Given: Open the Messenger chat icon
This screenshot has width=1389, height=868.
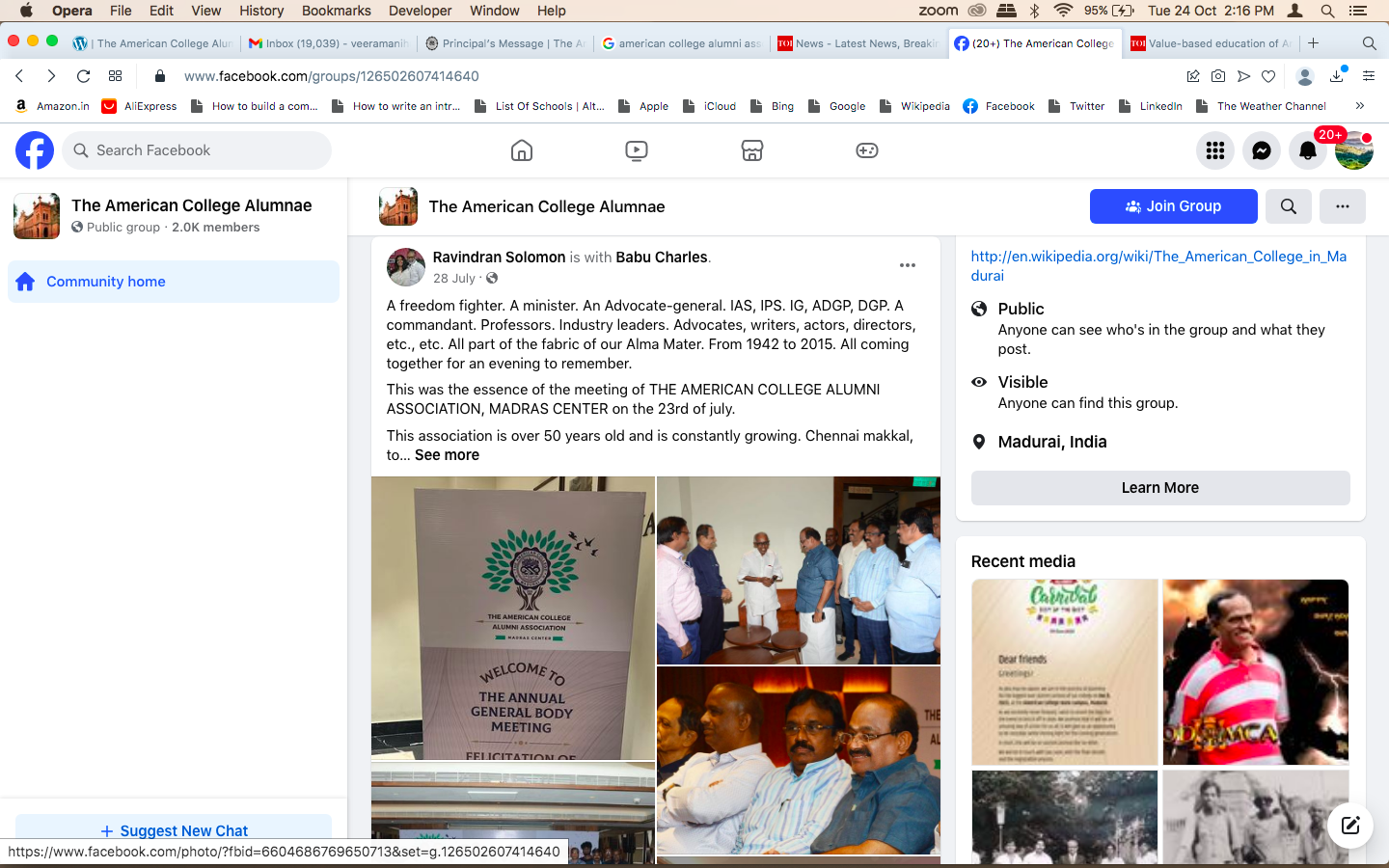Looking at the screenshot, I should point(1261,150).
